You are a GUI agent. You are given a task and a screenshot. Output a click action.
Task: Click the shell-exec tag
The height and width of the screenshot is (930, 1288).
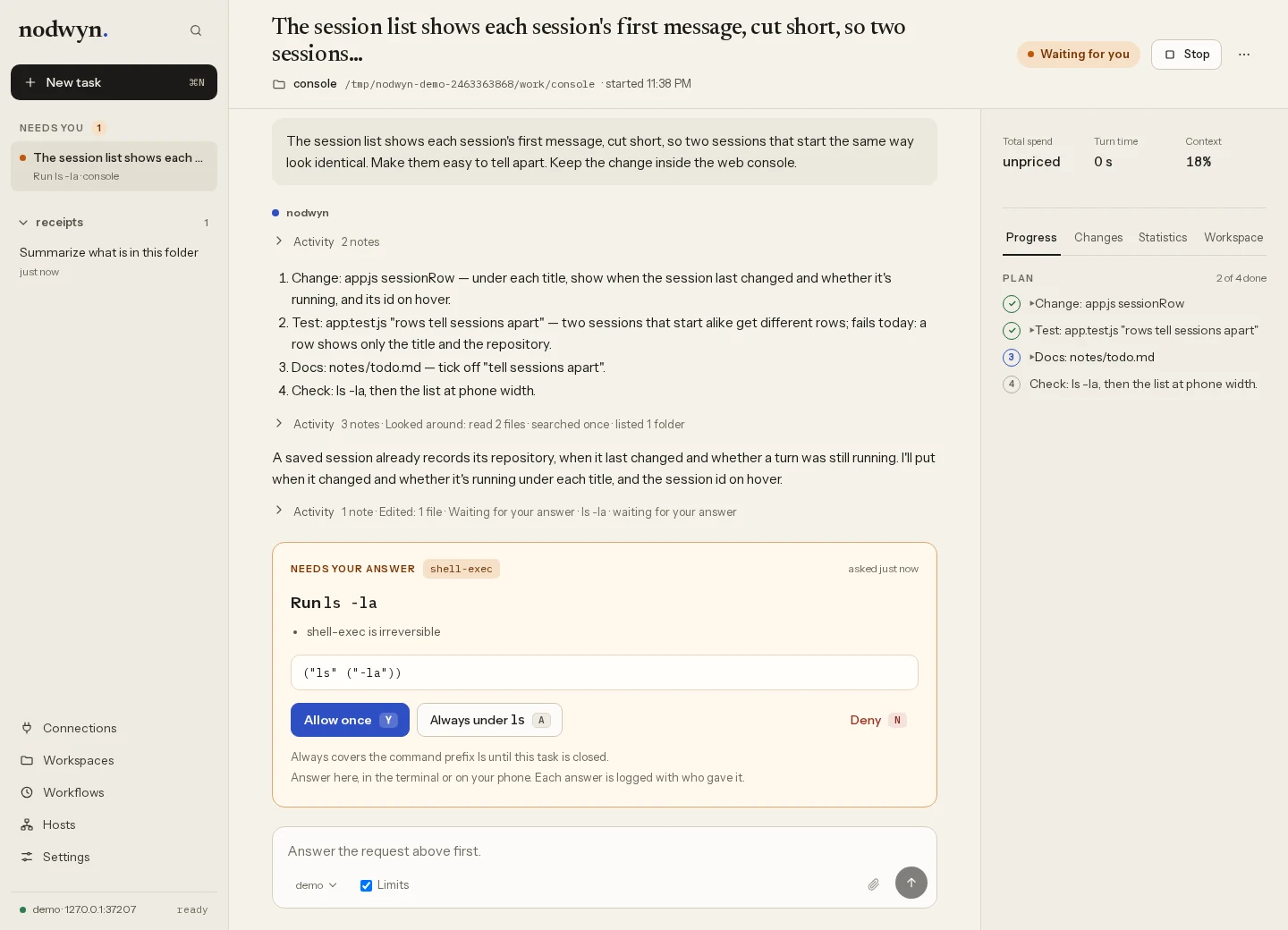click(x=462, y=569)
